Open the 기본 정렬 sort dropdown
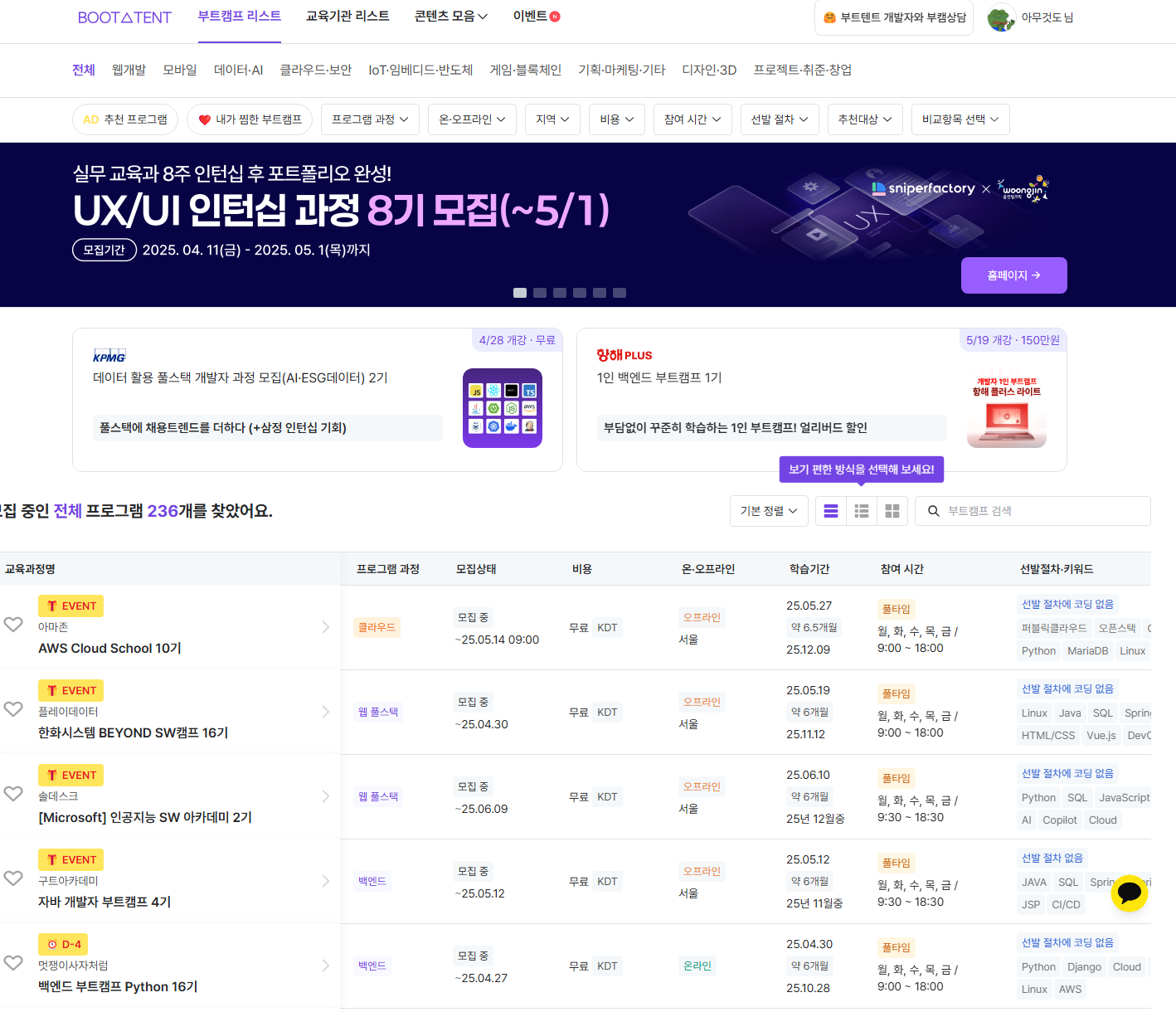1176x1012 pixels. coord(768,511)
